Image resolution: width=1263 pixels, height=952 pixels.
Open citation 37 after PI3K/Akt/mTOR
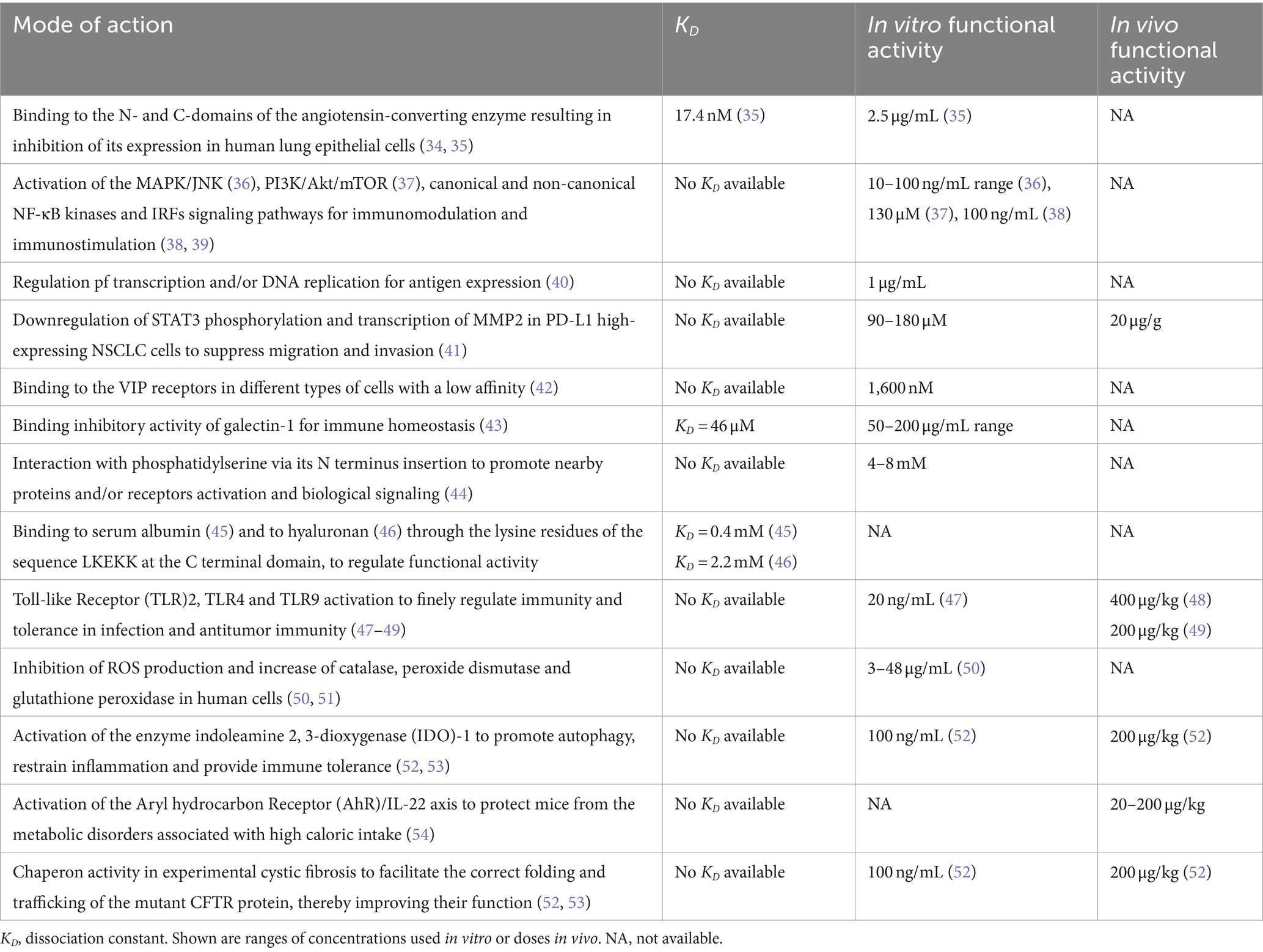(406, 183)
